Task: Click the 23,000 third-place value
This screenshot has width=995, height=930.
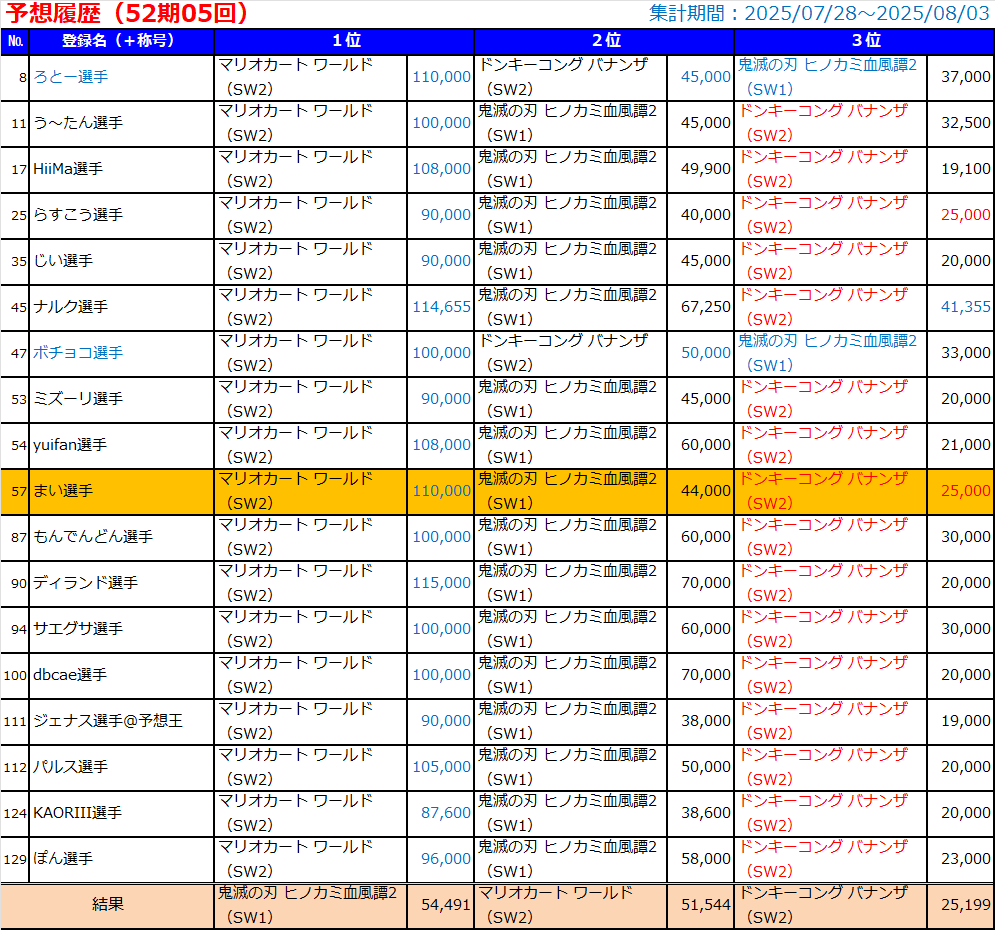Action: coord(965,860)
